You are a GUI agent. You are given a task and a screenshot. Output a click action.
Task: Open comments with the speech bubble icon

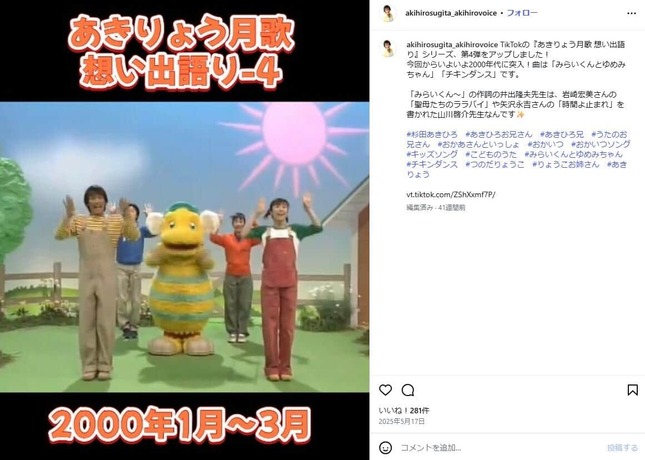point(408,390)
